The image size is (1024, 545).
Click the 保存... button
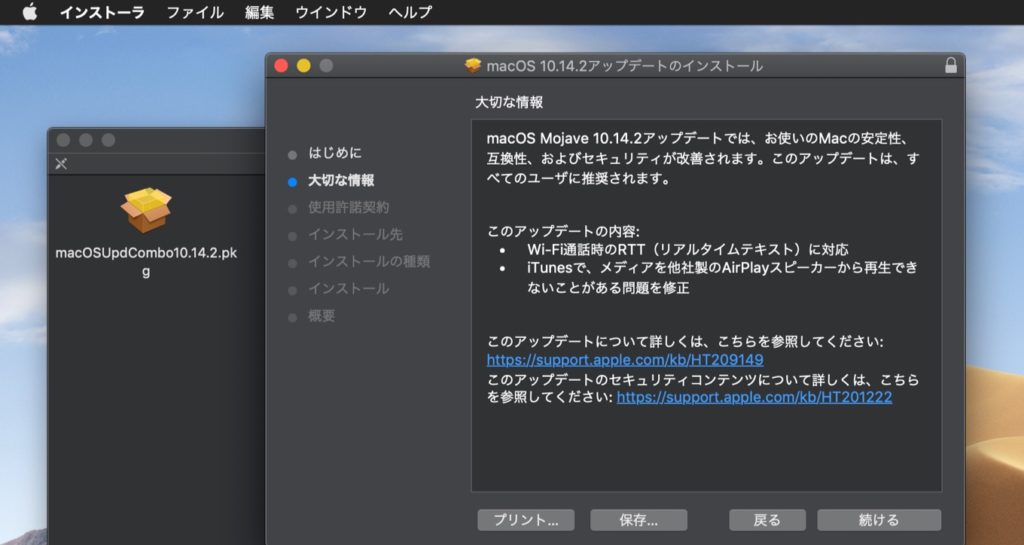point(638,520)
